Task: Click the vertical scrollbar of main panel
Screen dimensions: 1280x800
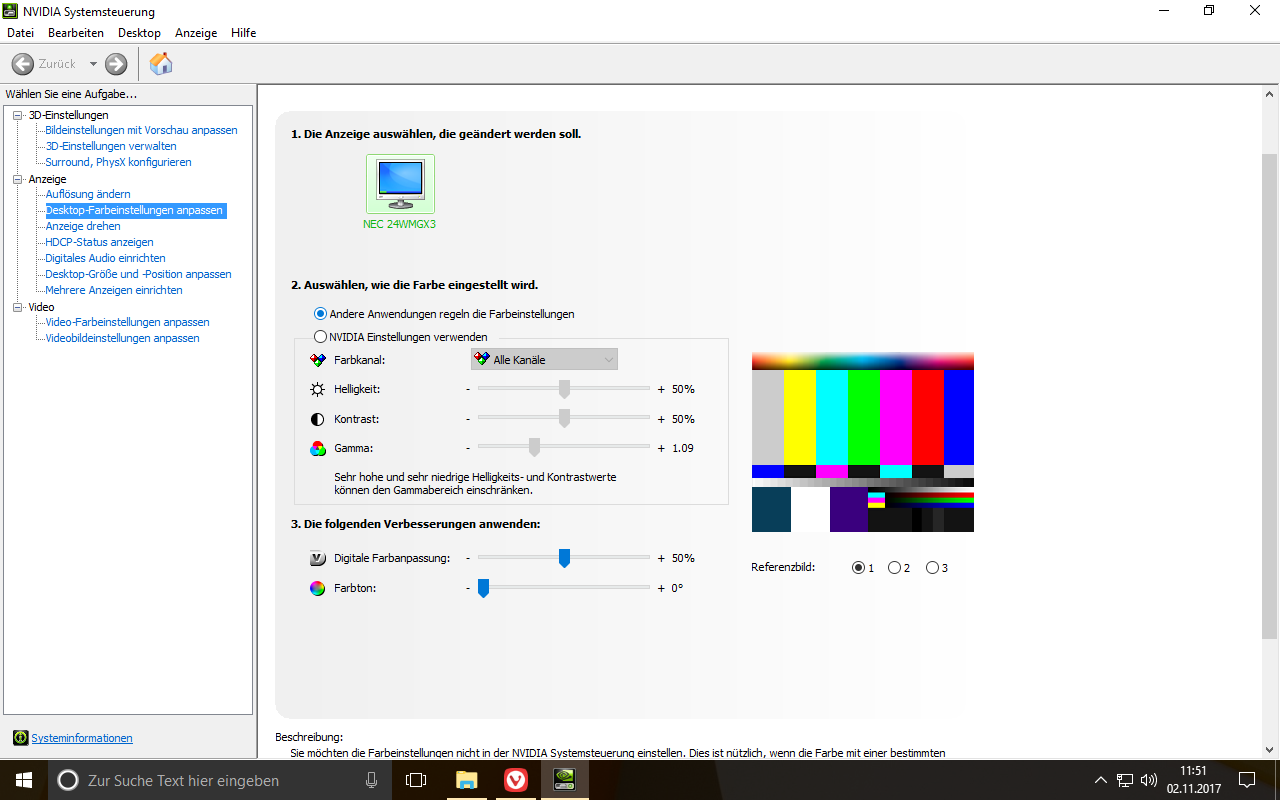Action: [1269, 395]
